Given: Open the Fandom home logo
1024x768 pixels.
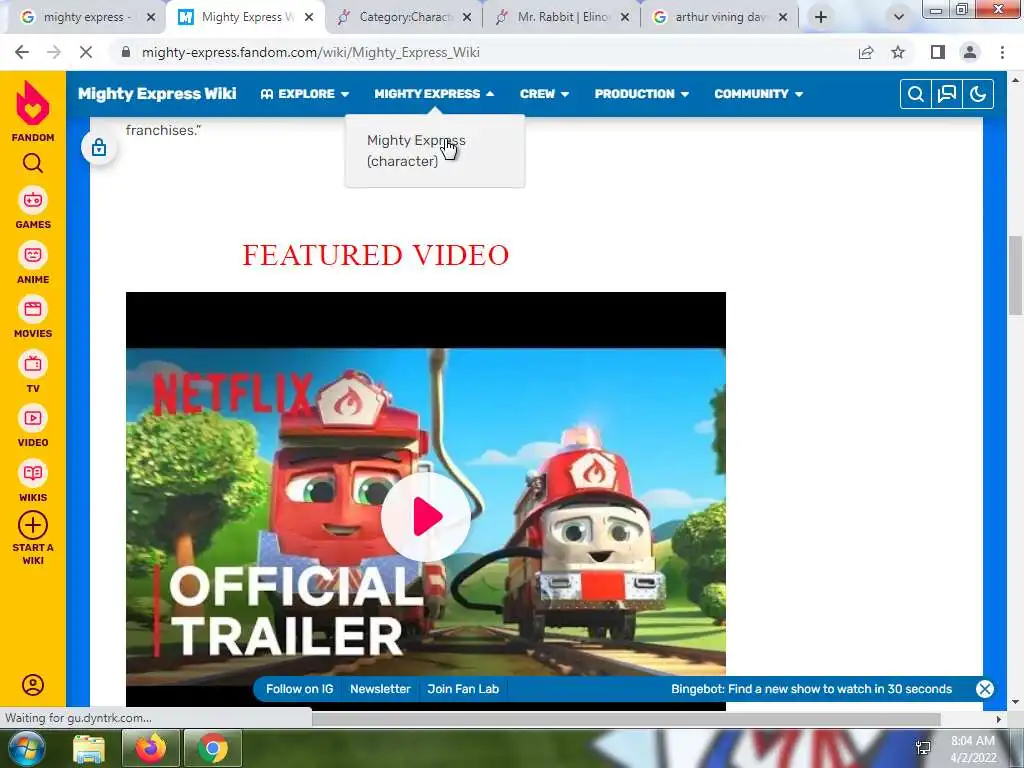Looking at the screenshot, I should pyautogui.click(x=33, y=111).
